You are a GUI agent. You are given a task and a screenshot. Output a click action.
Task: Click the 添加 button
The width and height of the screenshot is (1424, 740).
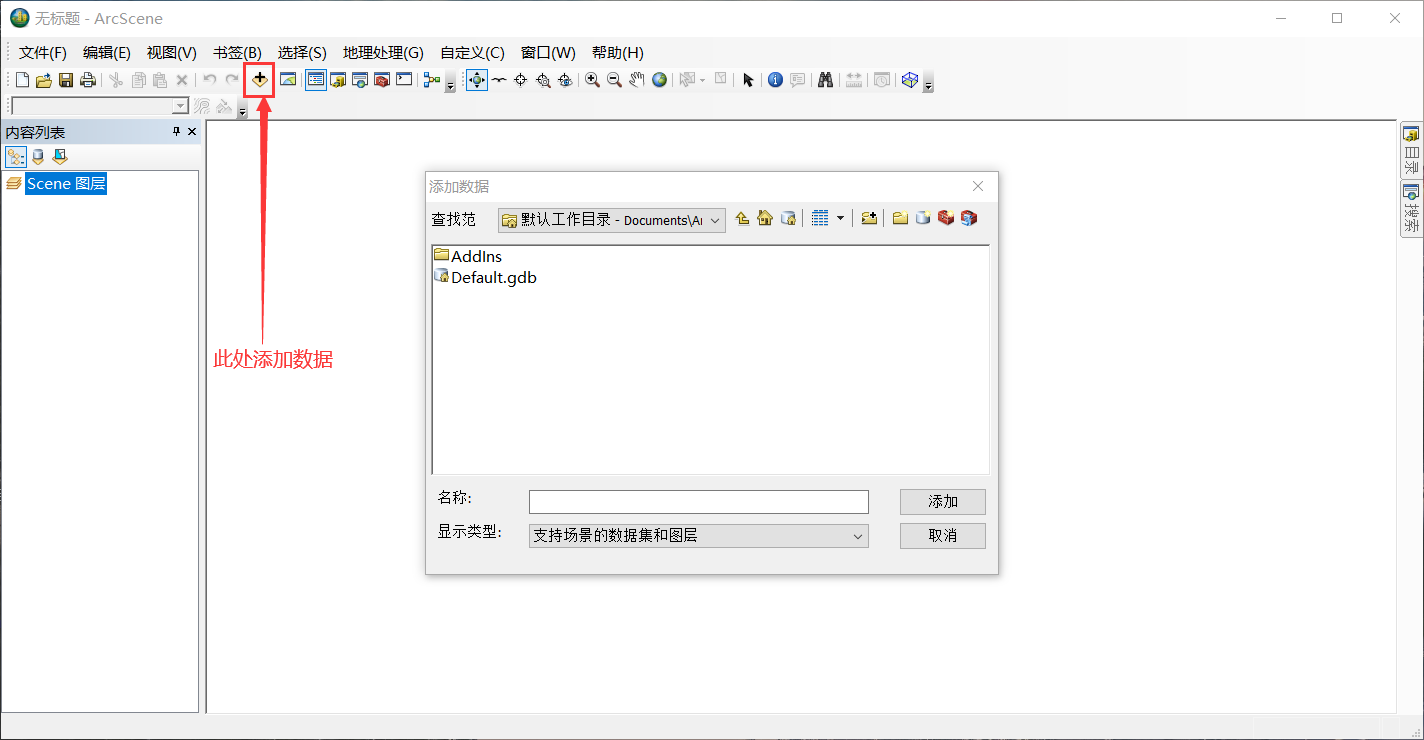point(943,502)
